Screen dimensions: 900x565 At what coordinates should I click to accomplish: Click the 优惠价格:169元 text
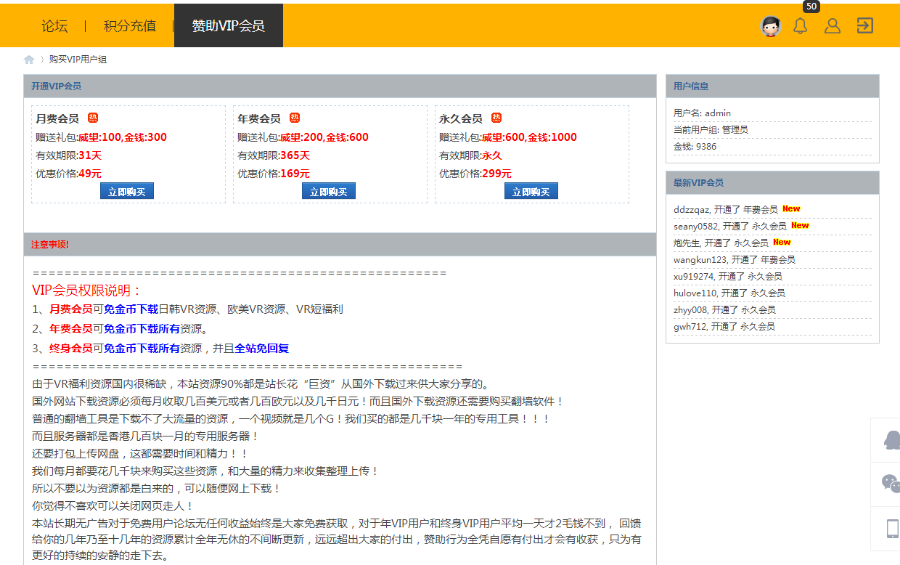point(273,173)
